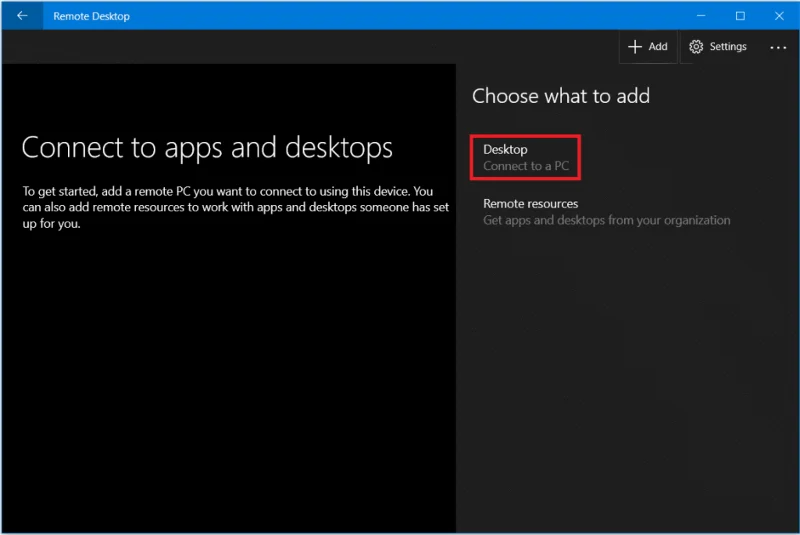The width and height of the screenshot is (800, 535).
Task: Minimize the Remote Desktop window
Action: coord(701,16)
